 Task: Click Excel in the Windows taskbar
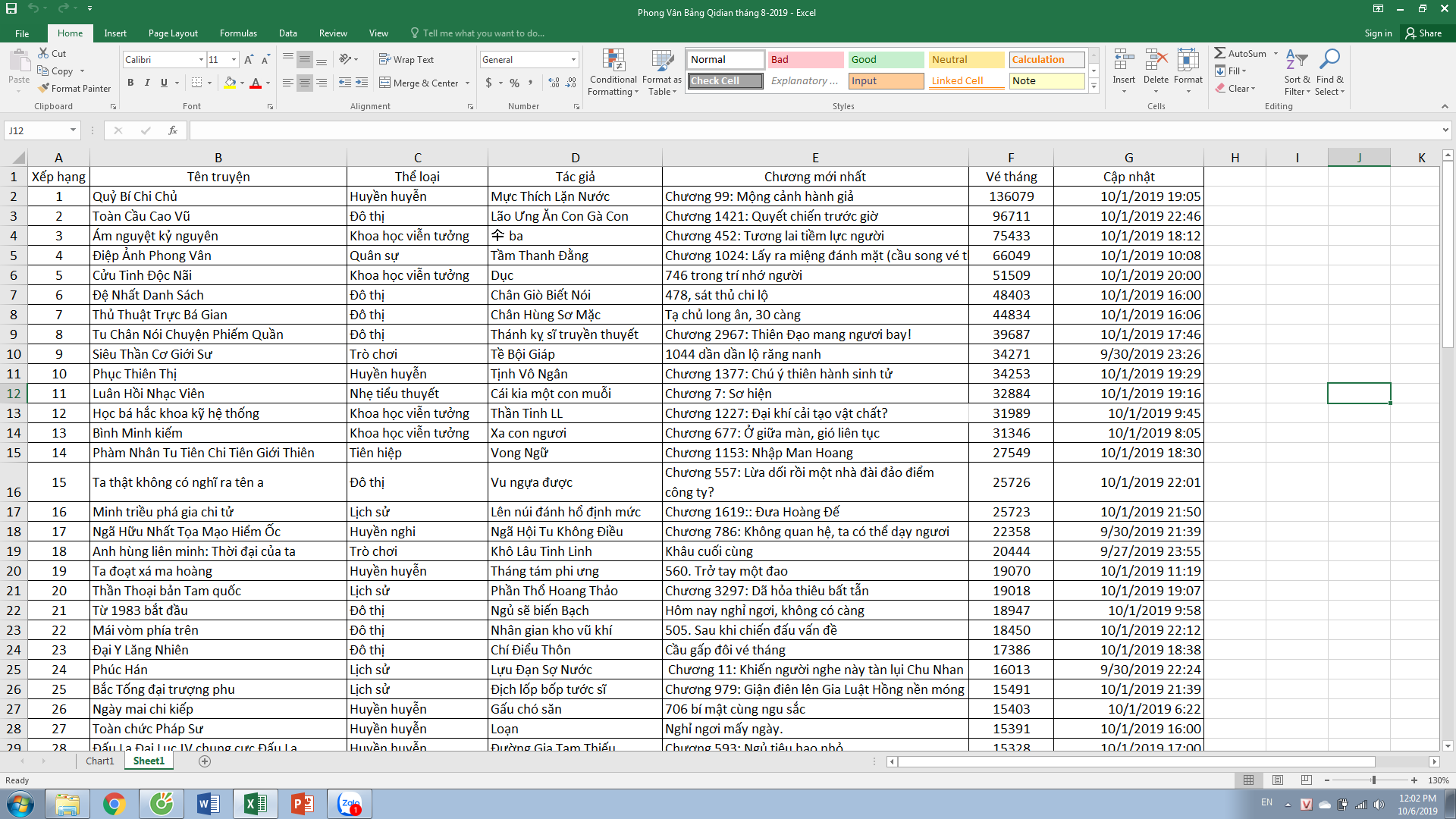[255, 804]
